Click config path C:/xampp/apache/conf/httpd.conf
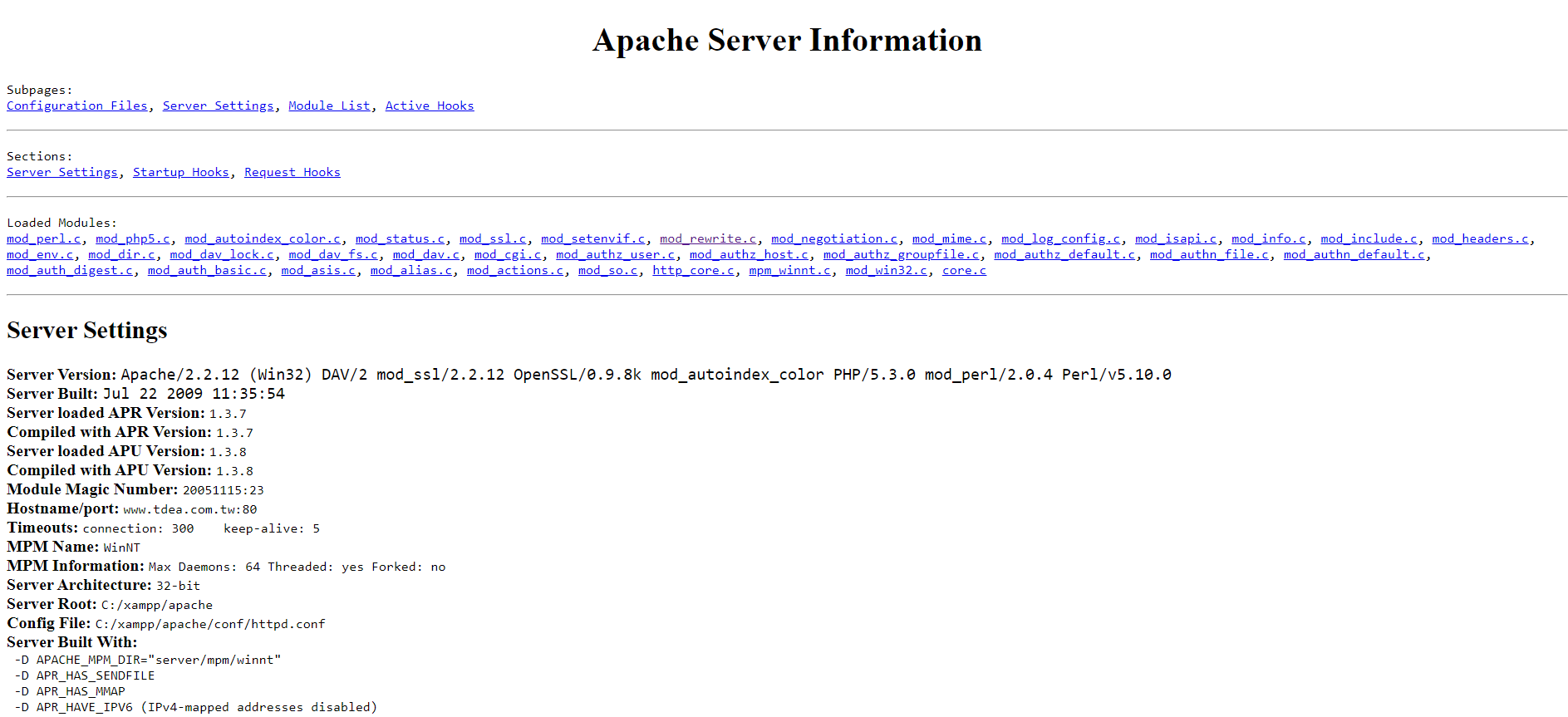 pos(210,624)
